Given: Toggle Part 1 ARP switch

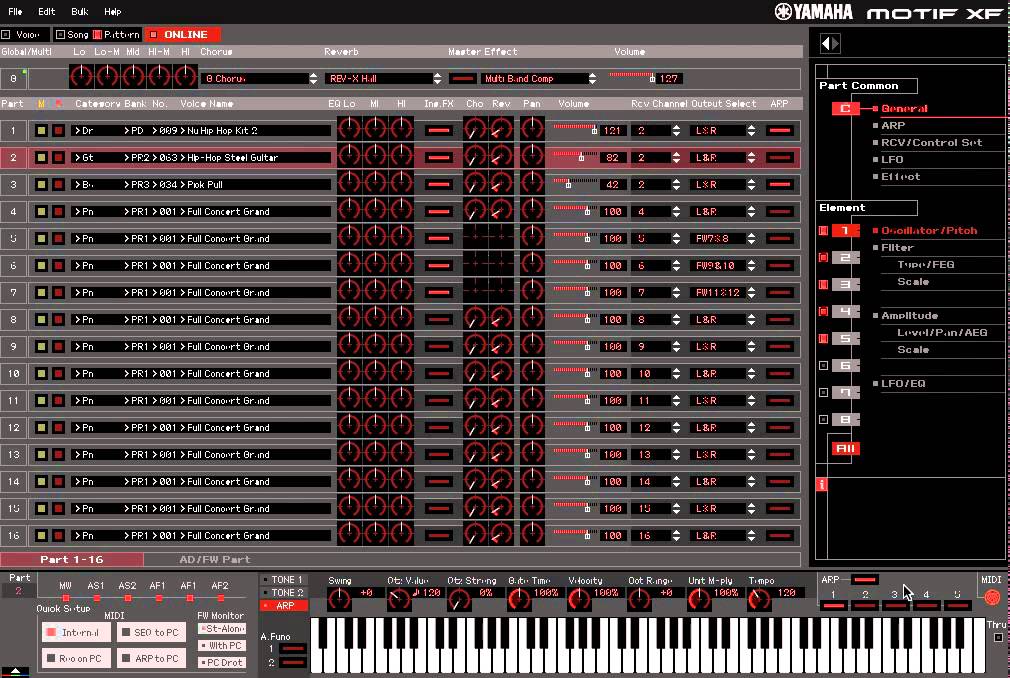Looking at the screenshot, I should (779, 130).
